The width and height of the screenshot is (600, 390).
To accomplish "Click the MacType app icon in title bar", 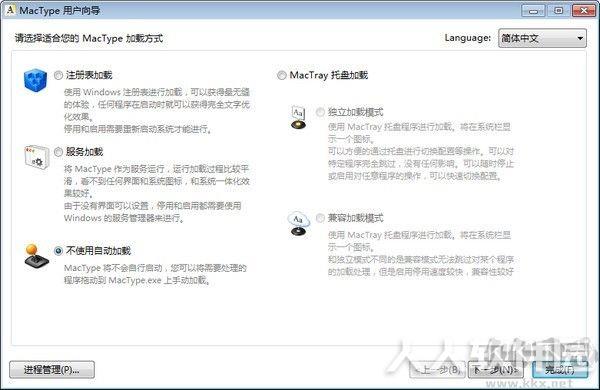I will (x=10, y=10).
